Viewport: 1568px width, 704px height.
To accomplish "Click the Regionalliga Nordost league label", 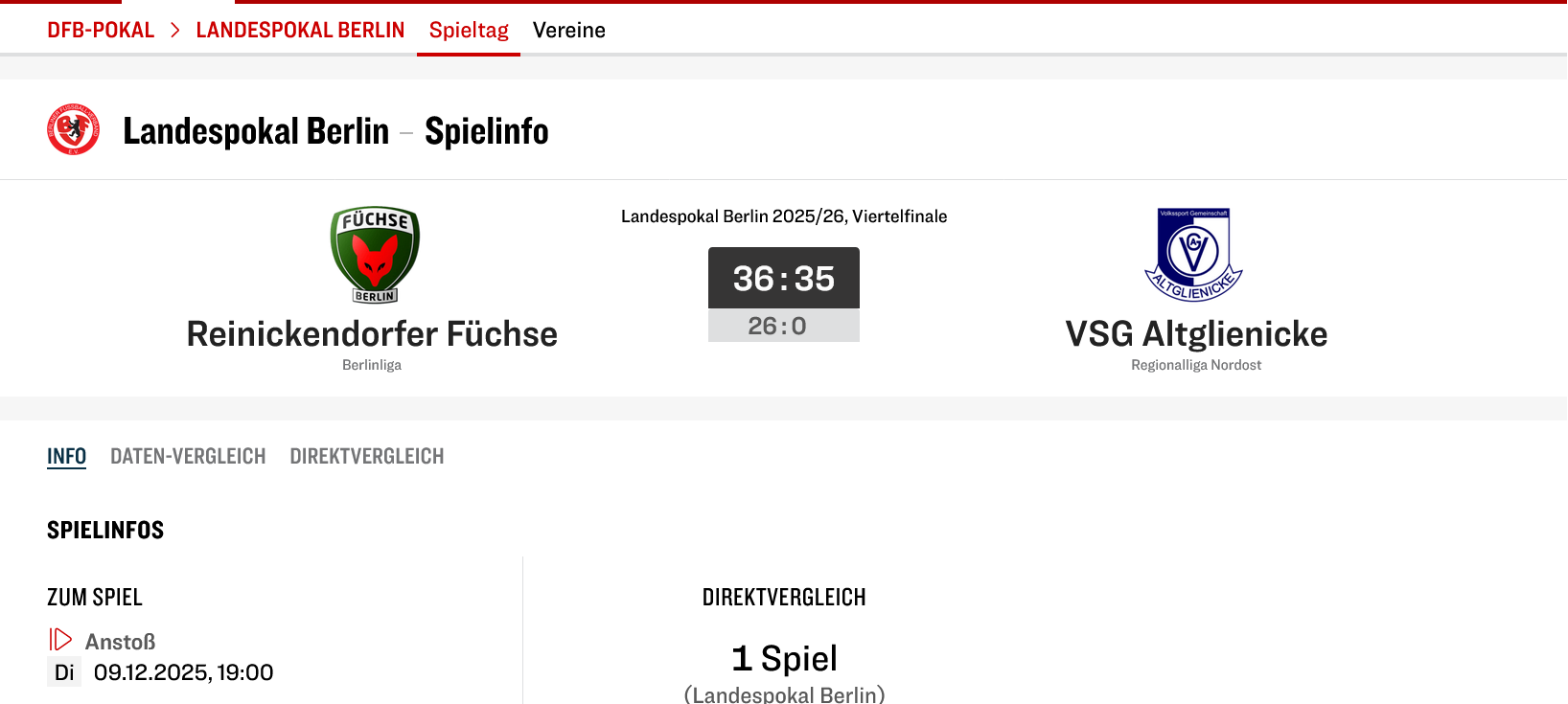I will pos(1196,365).
